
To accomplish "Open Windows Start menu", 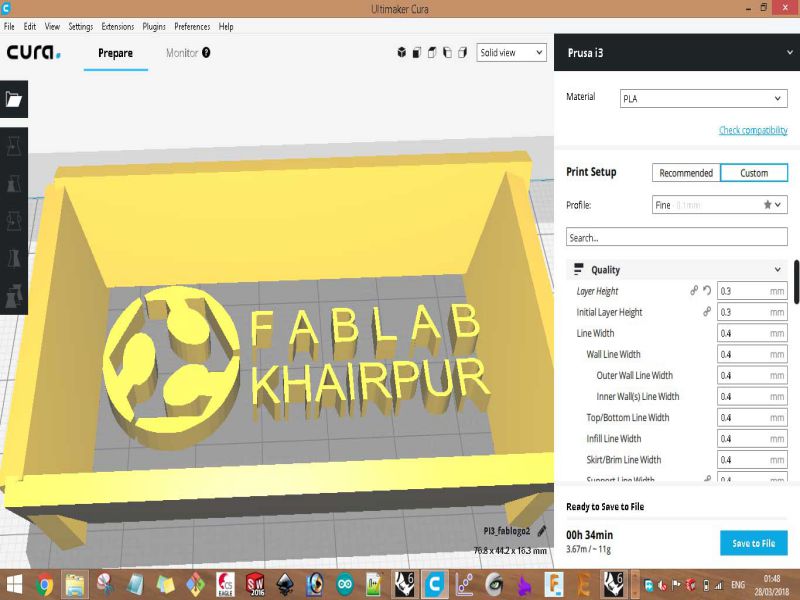I will [x=14, y=584].
